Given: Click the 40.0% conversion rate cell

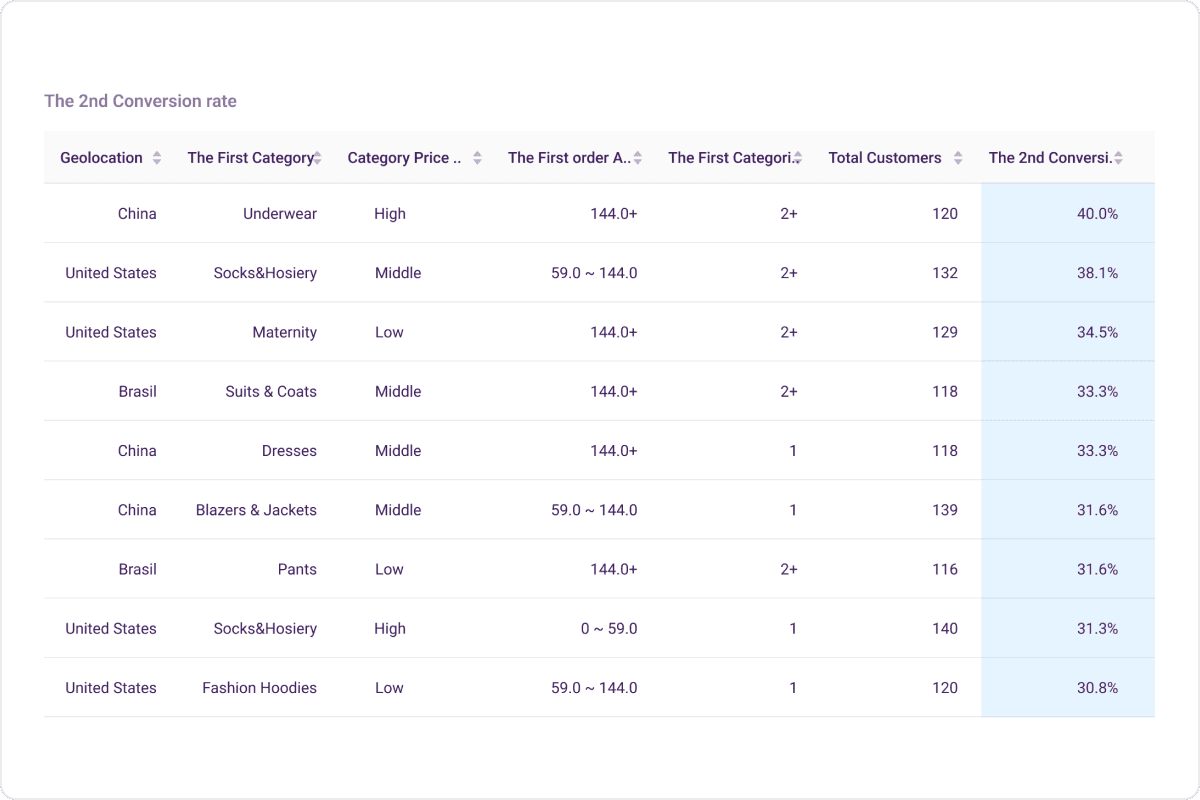Looking at the screenshot, I should [x=1097, y=214].
